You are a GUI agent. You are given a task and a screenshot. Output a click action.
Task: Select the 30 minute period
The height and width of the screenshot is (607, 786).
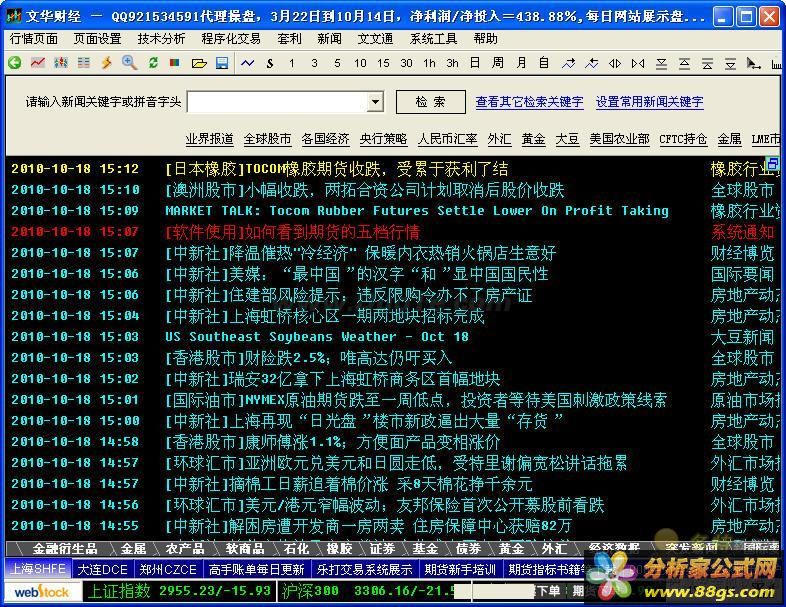(407, 63)
